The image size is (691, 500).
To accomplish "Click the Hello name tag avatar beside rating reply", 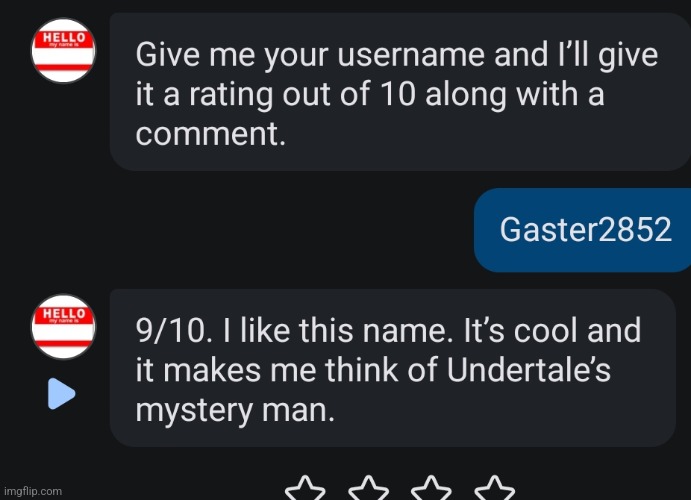I will (63, 326).
